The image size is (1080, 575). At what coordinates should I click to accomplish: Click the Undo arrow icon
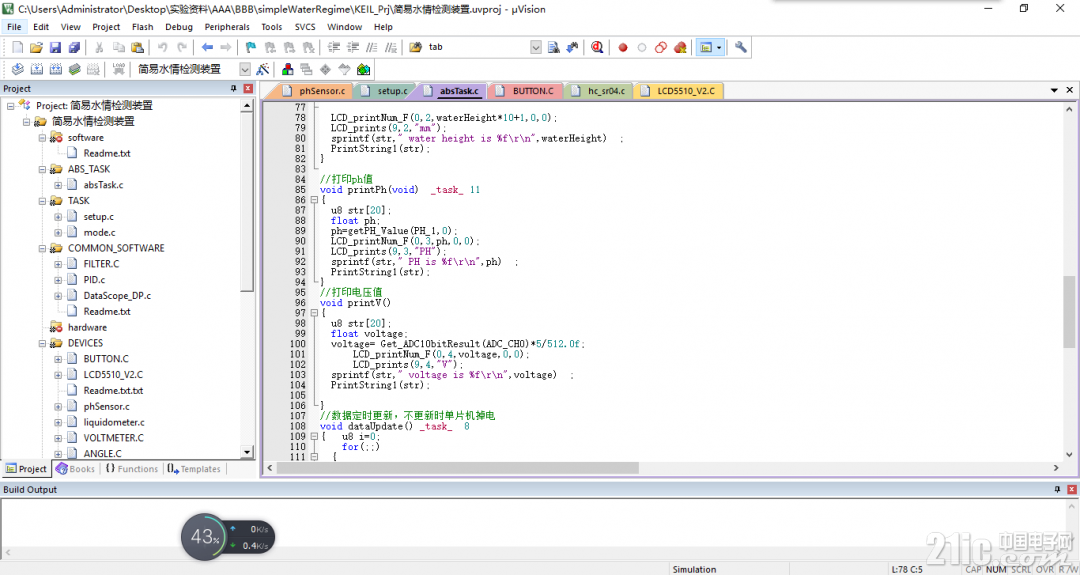tap(163, 48)
